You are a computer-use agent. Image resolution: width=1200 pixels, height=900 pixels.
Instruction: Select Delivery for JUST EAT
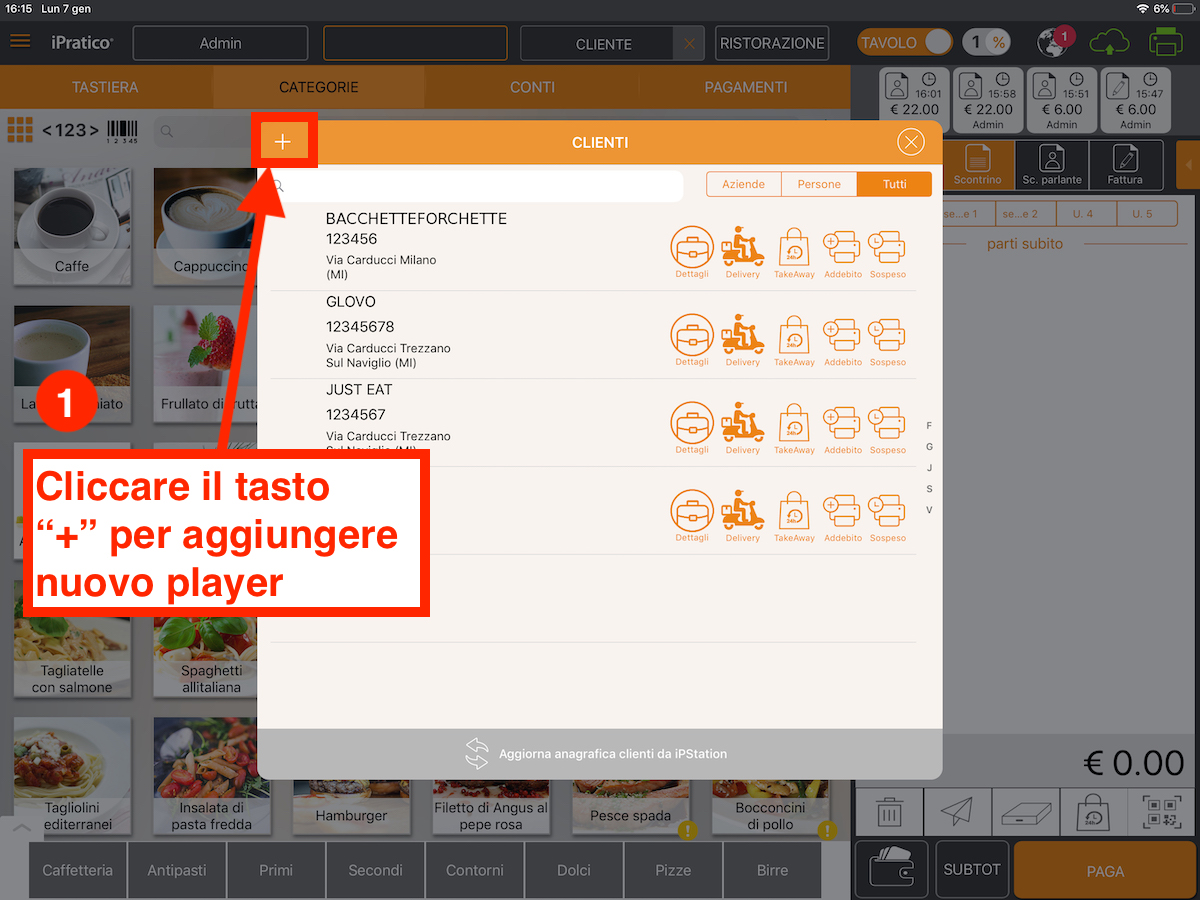point(743,428)
